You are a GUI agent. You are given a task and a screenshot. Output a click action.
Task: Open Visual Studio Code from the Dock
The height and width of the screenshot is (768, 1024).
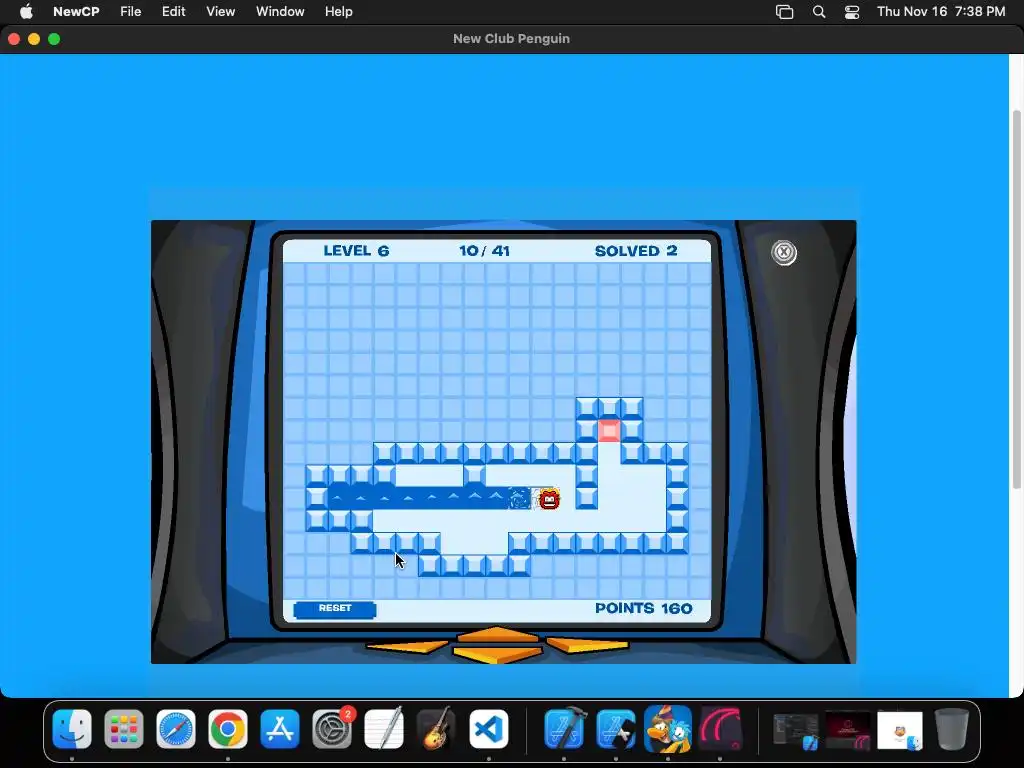point(488,729)
